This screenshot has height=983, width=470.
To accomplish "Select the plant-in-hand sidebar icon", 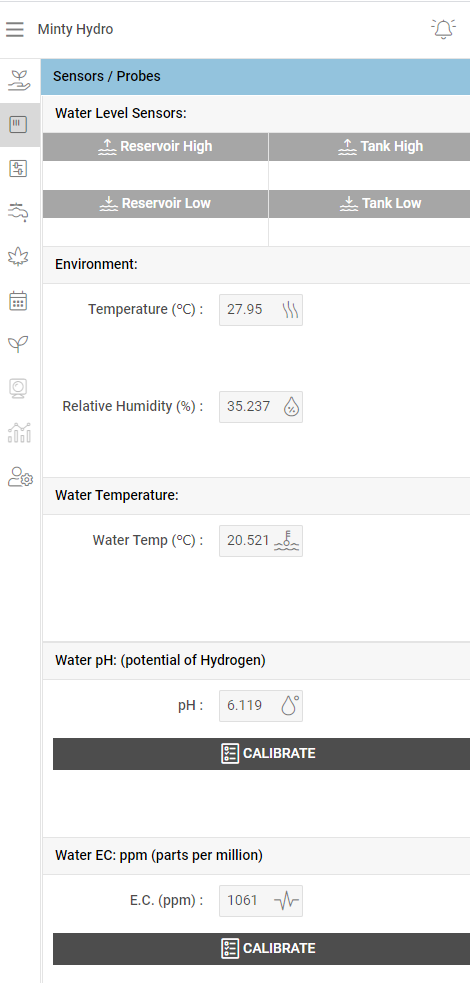I will [x=18, y=80].
